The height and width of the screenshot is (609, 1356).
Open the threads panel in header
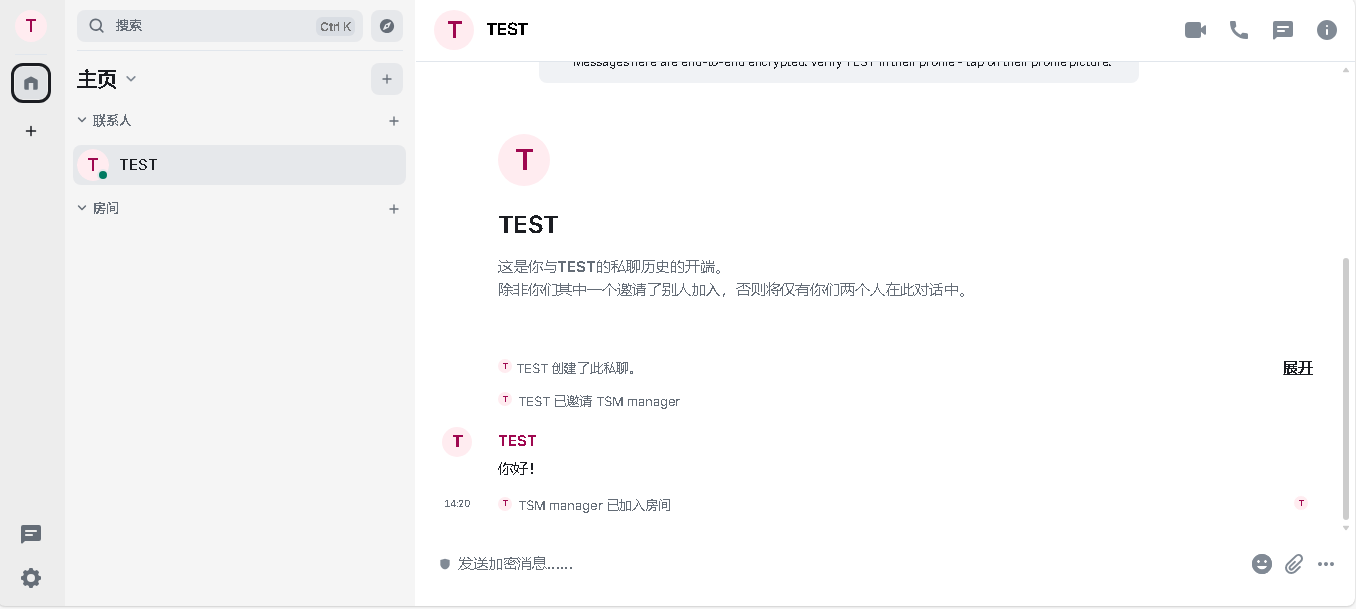point(1283,30)
